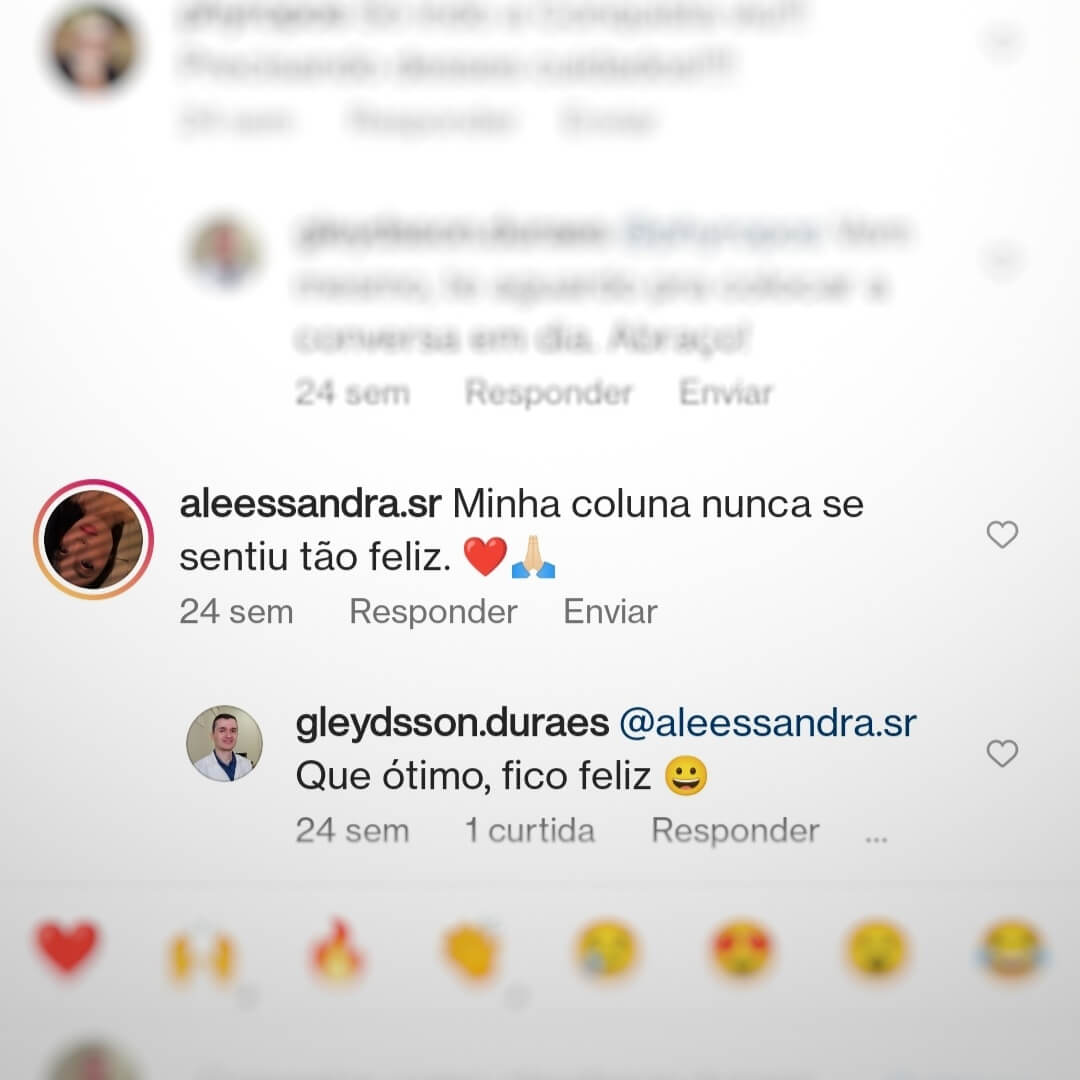Insert the surprised face quick emoji
Image resolution: width=1080 pixels, height=1080 pixels.
tap(876, 950)
